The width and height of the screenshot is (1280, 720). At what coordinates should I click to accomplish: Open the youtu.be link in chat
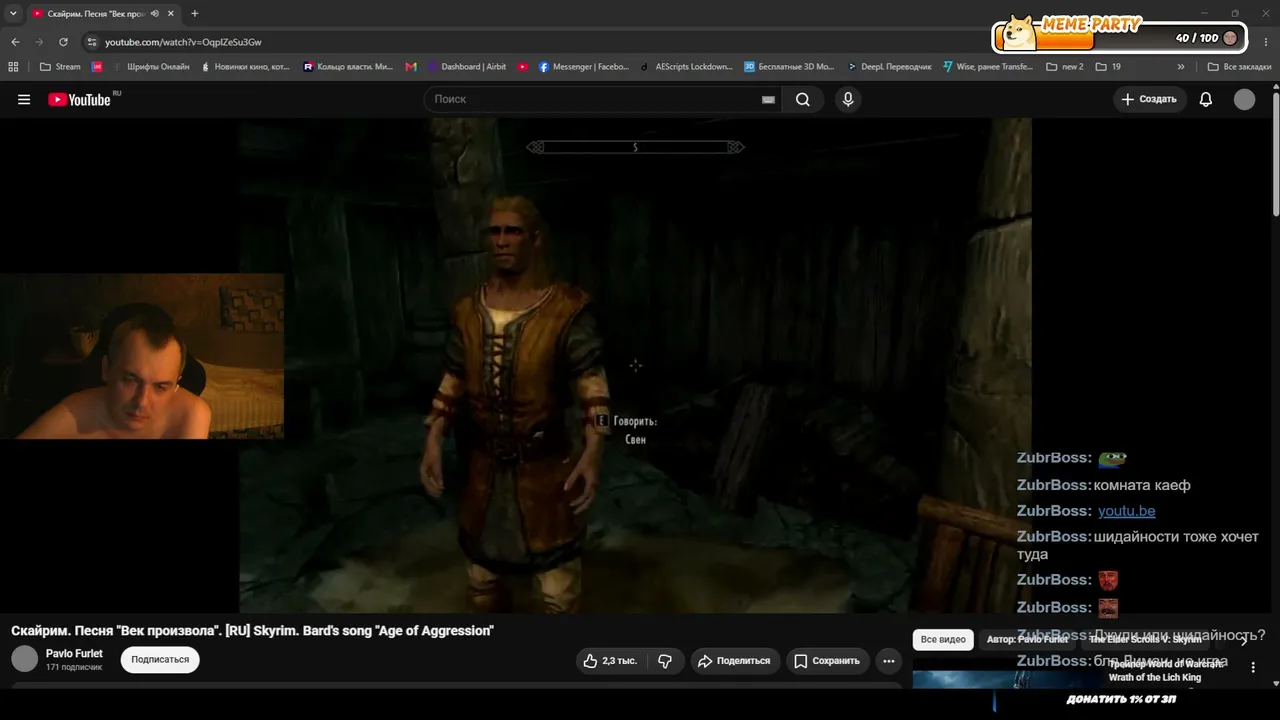[1126, 511]
